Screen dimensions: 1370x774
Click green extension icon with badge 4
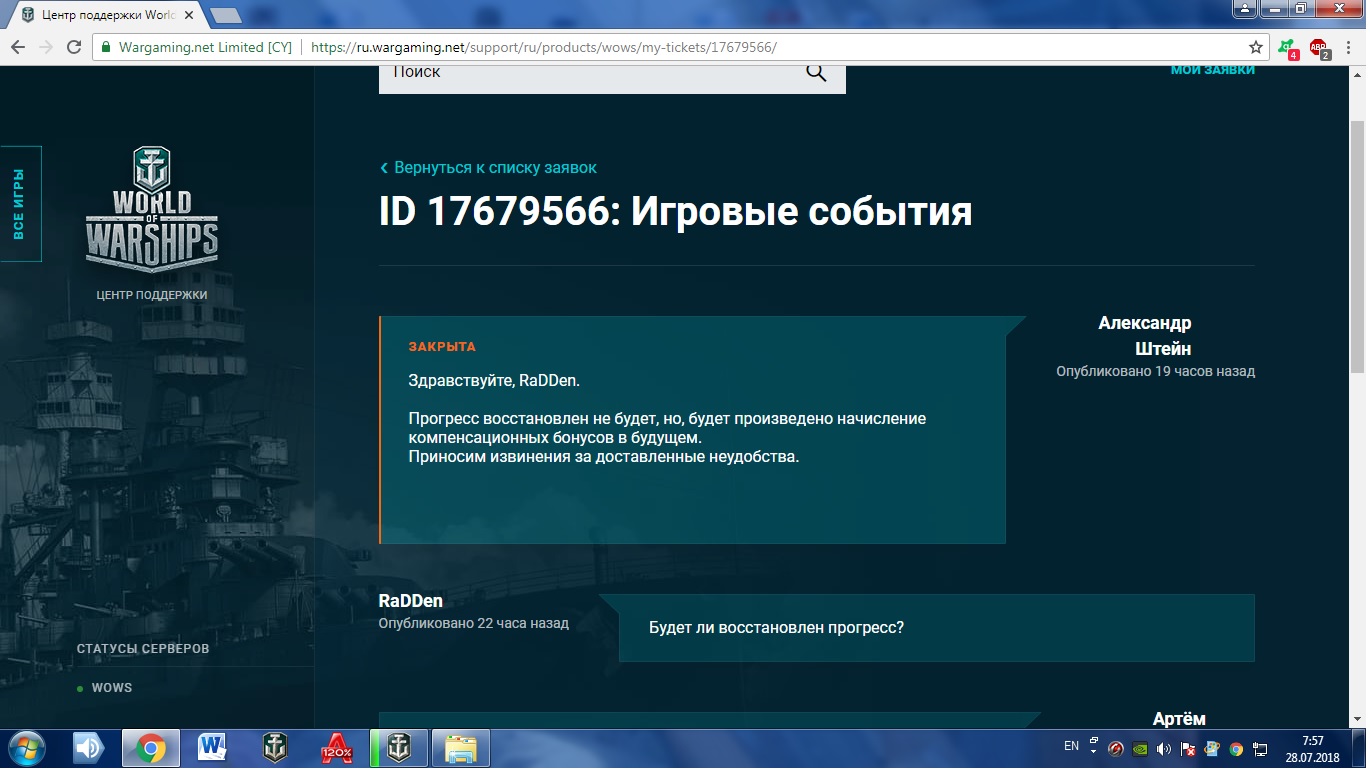[1288, 48]
